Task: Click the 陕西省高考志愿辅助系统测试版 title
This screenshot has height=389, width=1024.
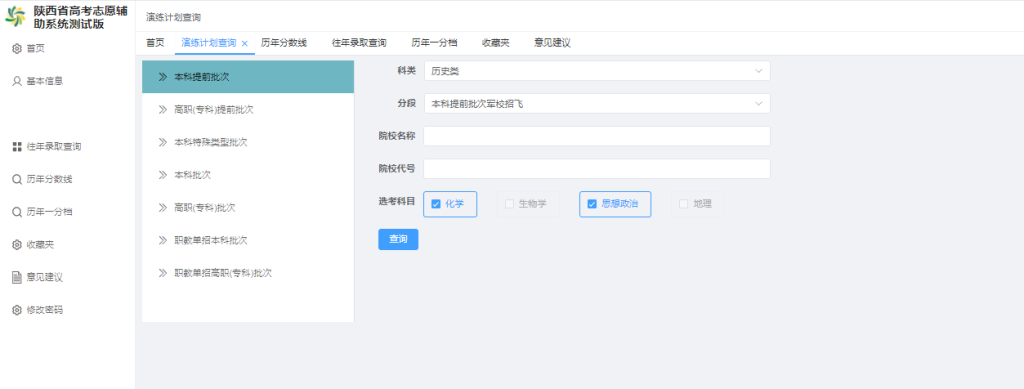Action: click(x=80, y=18)
